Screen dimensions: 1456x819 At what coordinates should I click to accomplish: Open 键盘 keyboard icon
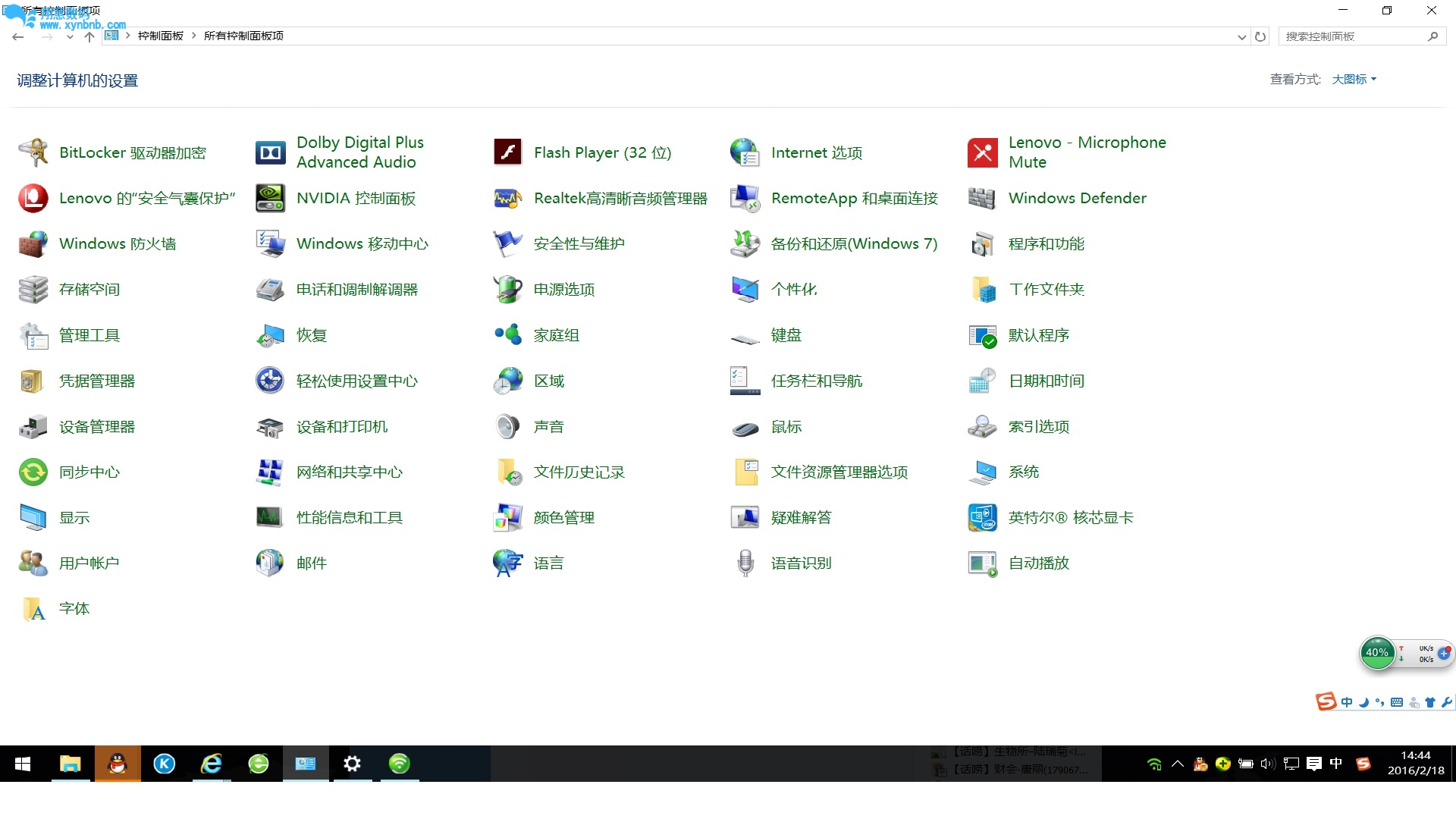(x=745, y=337)
